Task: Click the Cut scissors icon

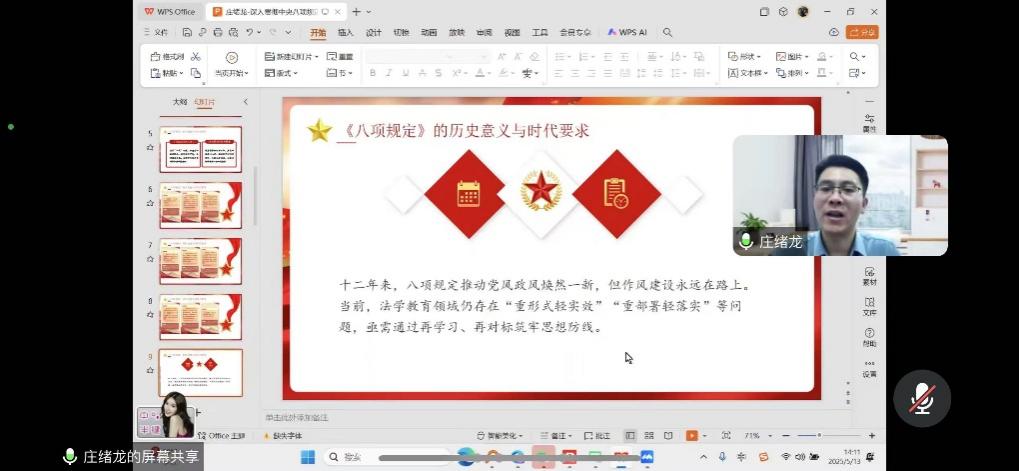Action: click(196, 57)
